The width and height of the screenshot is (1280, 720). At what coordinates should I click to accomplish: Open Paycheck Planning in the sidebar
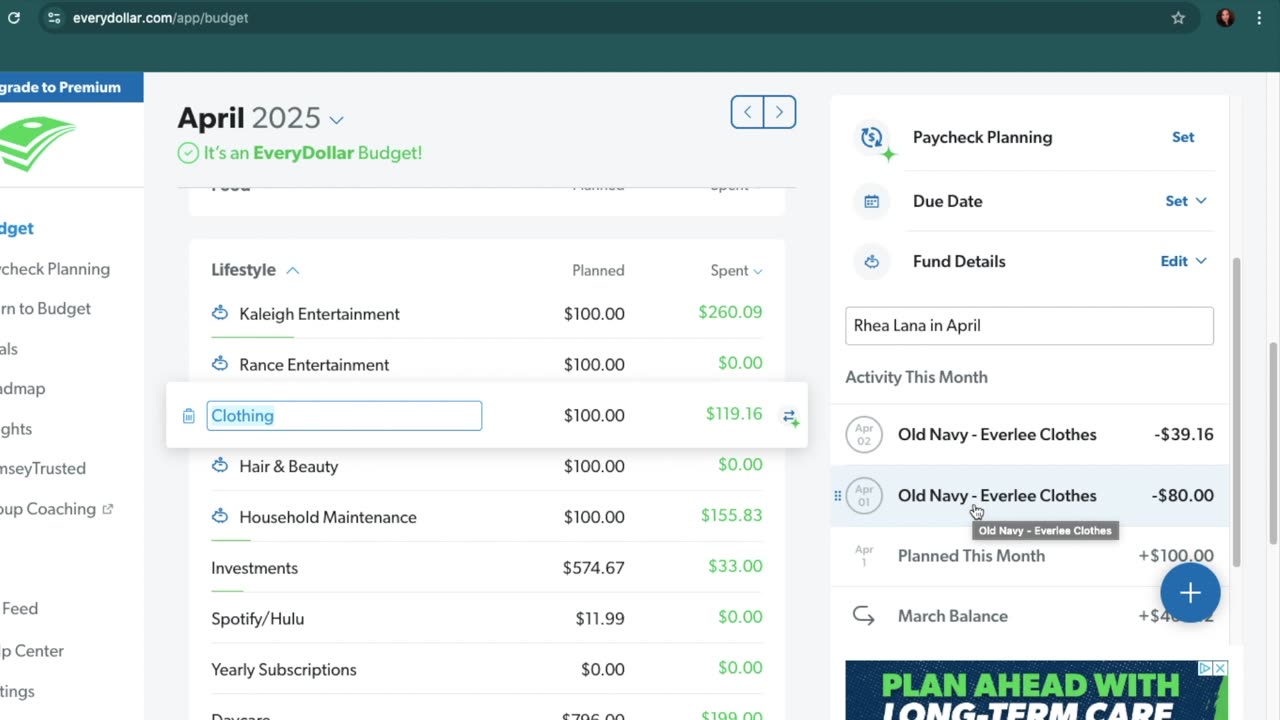click(55, 269)
